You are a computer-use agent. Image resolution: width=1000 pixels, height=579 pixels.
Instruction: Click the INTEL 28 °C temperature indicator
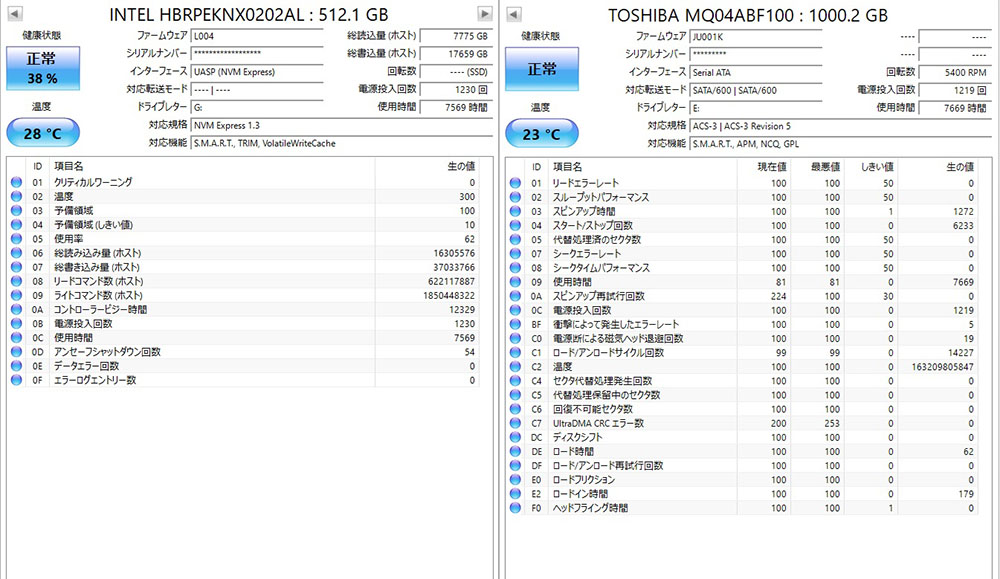tap(41, 133)
